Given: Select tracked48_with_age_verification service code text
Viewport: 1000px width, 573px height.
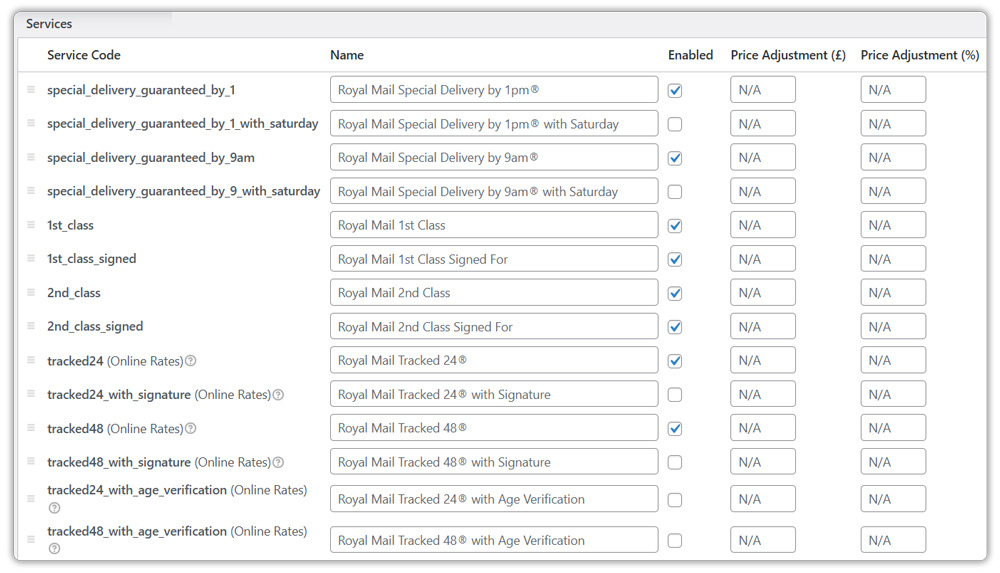Looking at the screenshot, I should coord(137,531).
